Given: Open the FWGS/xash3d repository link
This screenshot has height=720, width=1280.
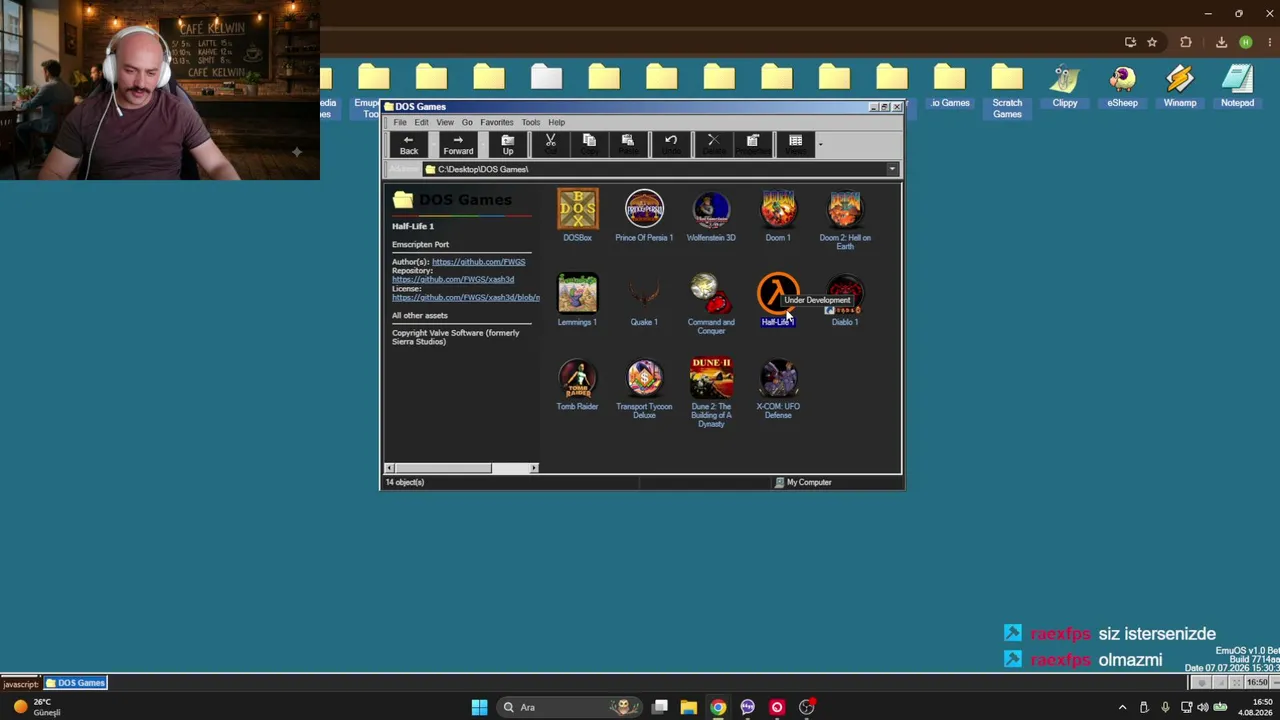Looking at the screenshot, I should (453, 280).
